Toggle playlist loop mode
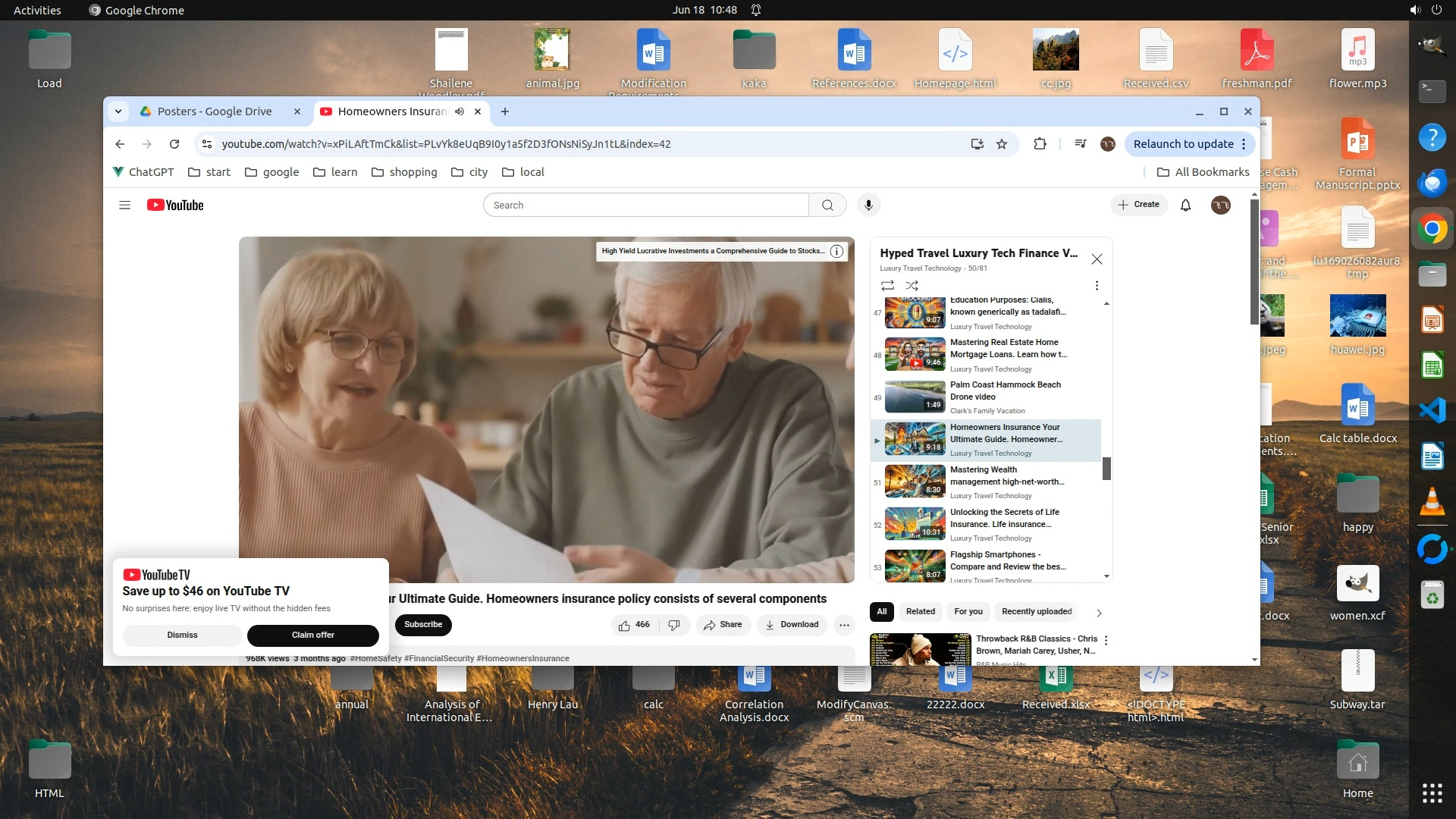Screen dimensions: 1456x819 tap(887, 286)
